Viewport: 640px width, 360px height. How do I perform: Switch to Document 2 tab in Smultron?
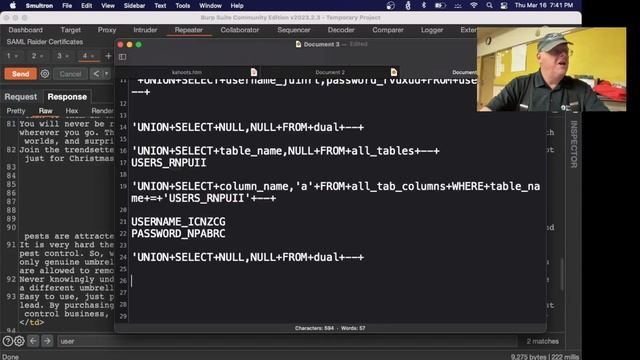point(330,72)
